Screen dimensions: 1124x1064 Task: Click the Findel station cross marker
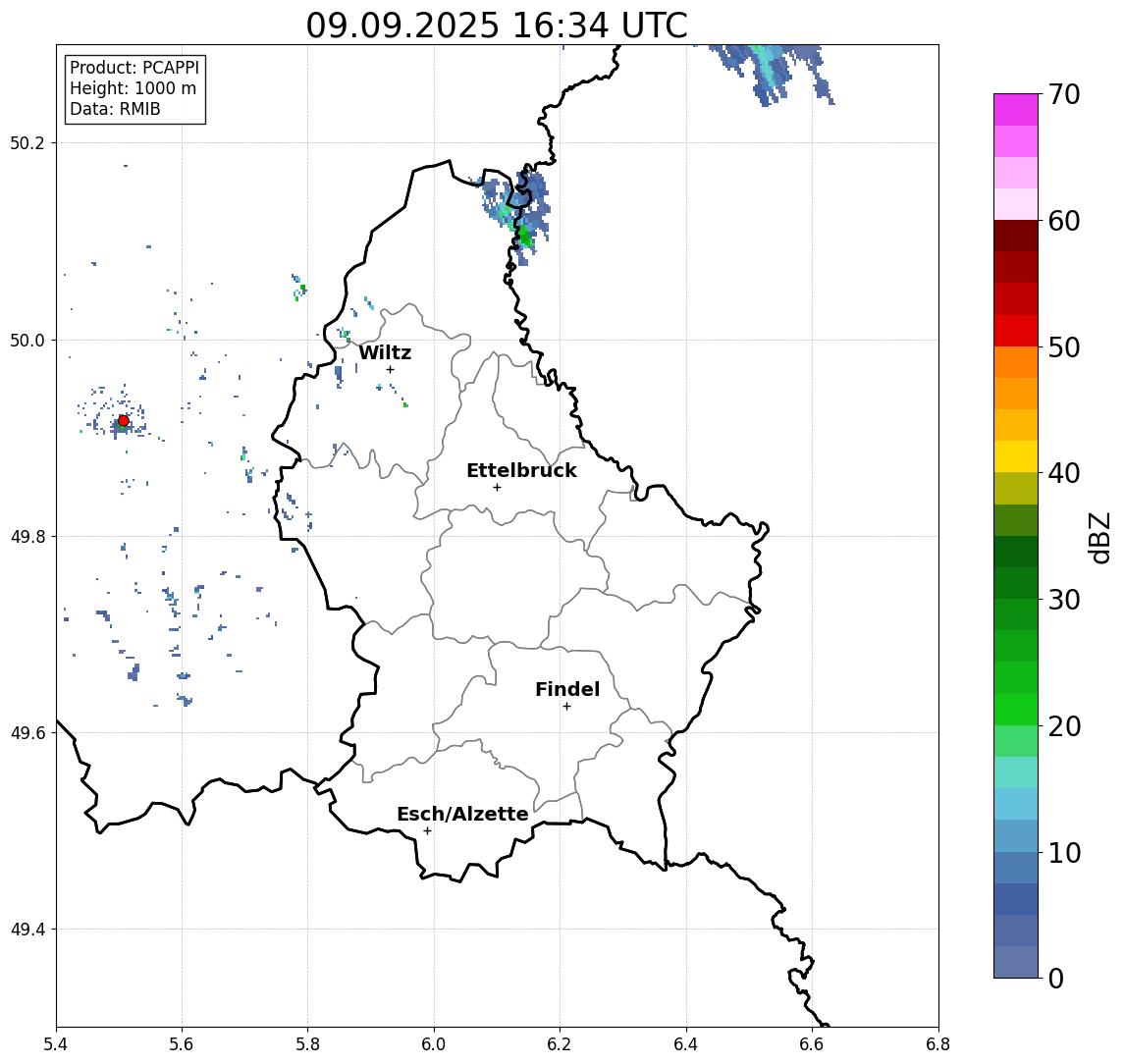(566, 707)
